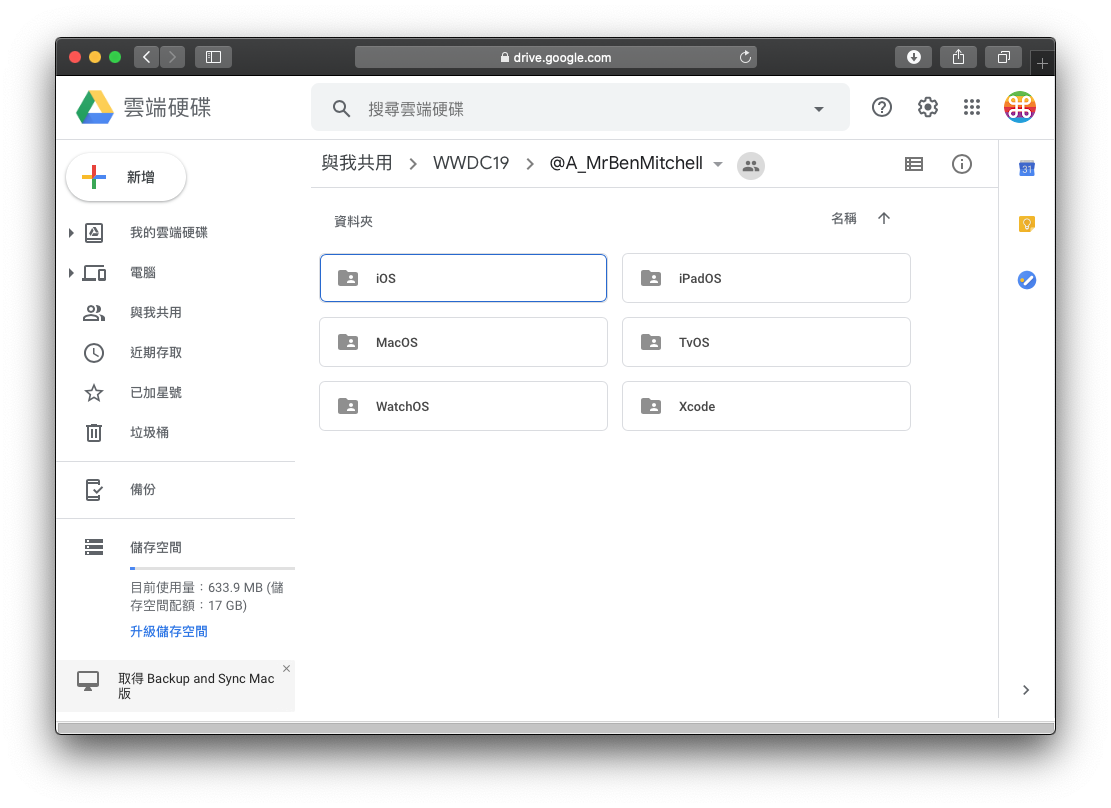The height and width of the screenshot is (808, 1111).
Task: Show Safari tab overview
Action: click(1003, 57)
